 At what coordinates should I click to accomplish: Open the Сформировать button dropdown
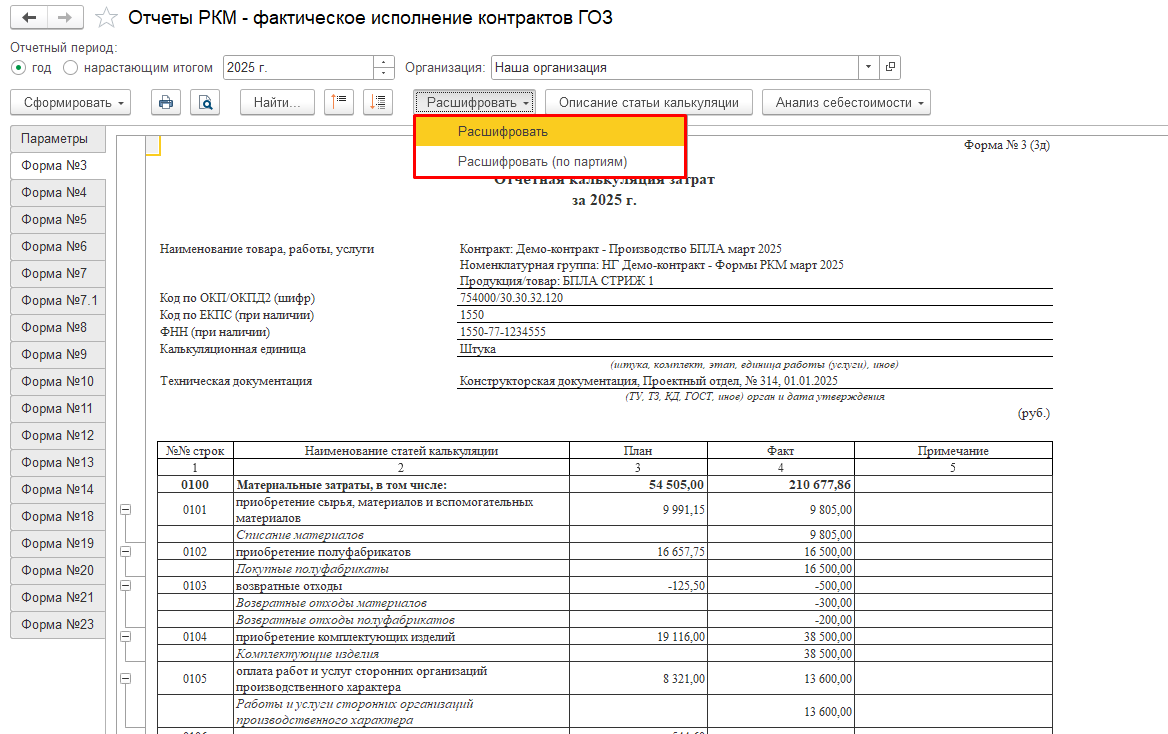71,103
